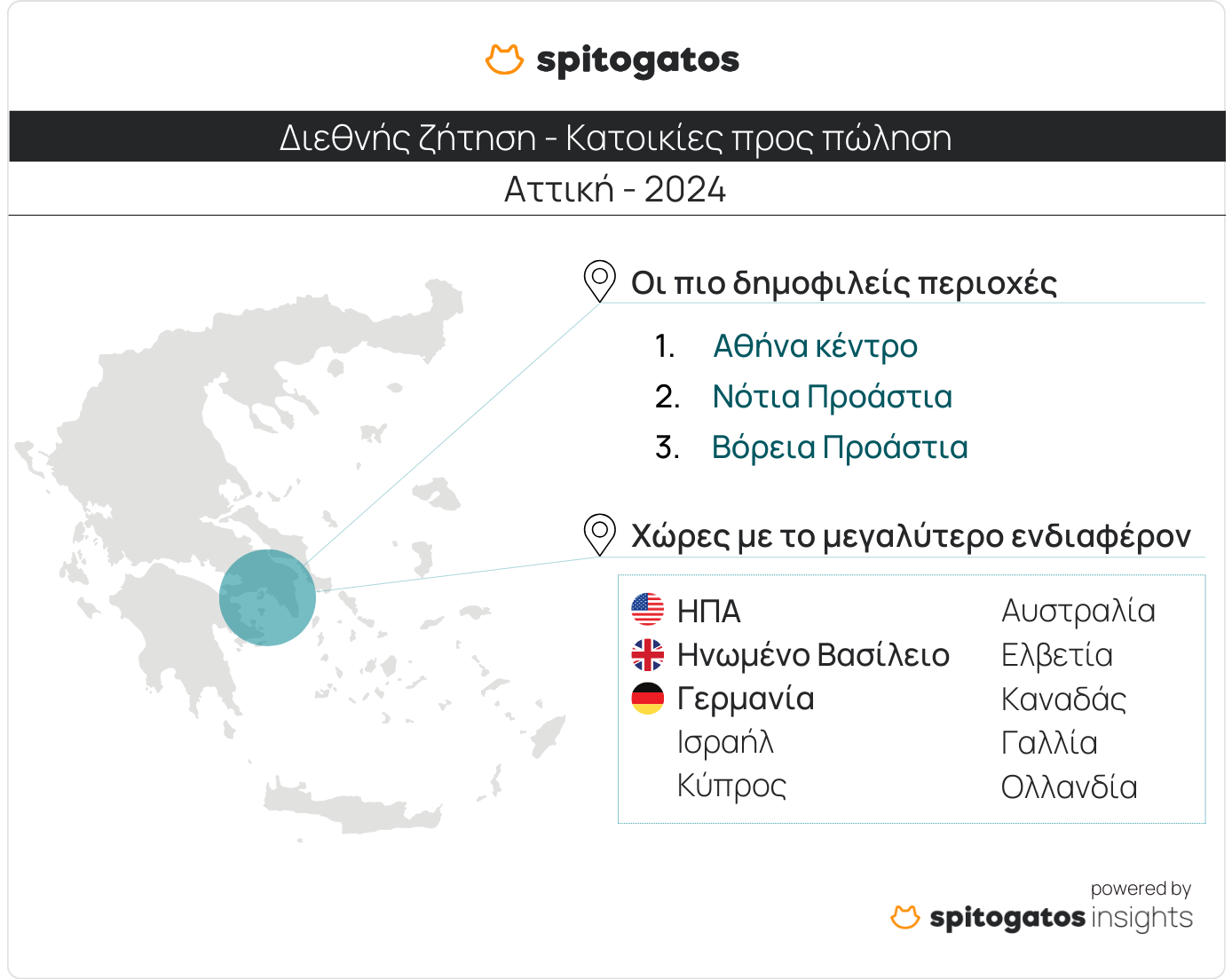Image resolution: width=1232 pixels, height=980 pixels.
Task: Click Ολλανδία country entry
Action: coord(1069,787)
